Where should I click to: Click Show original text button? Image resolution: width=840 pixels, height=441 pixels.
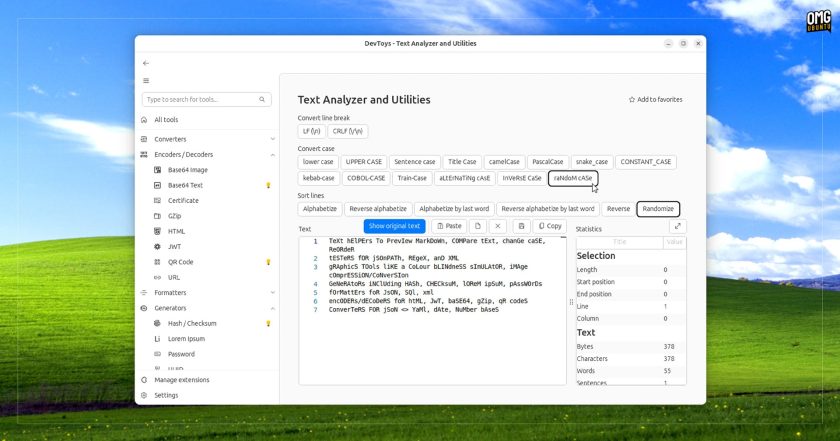[x=394, y=226]
